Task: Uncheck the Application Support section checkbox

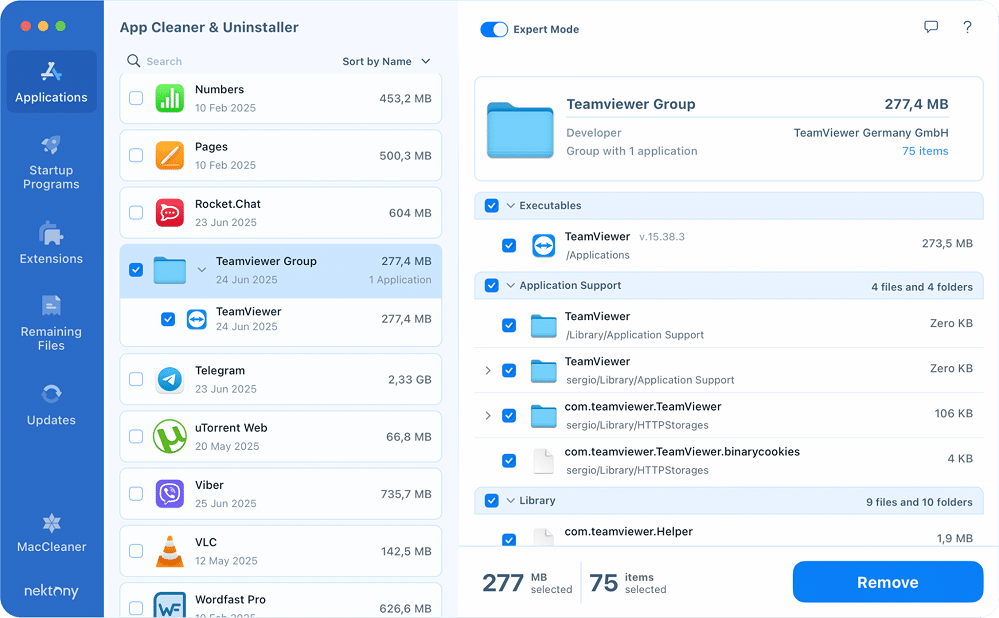Action: point(491,285)
